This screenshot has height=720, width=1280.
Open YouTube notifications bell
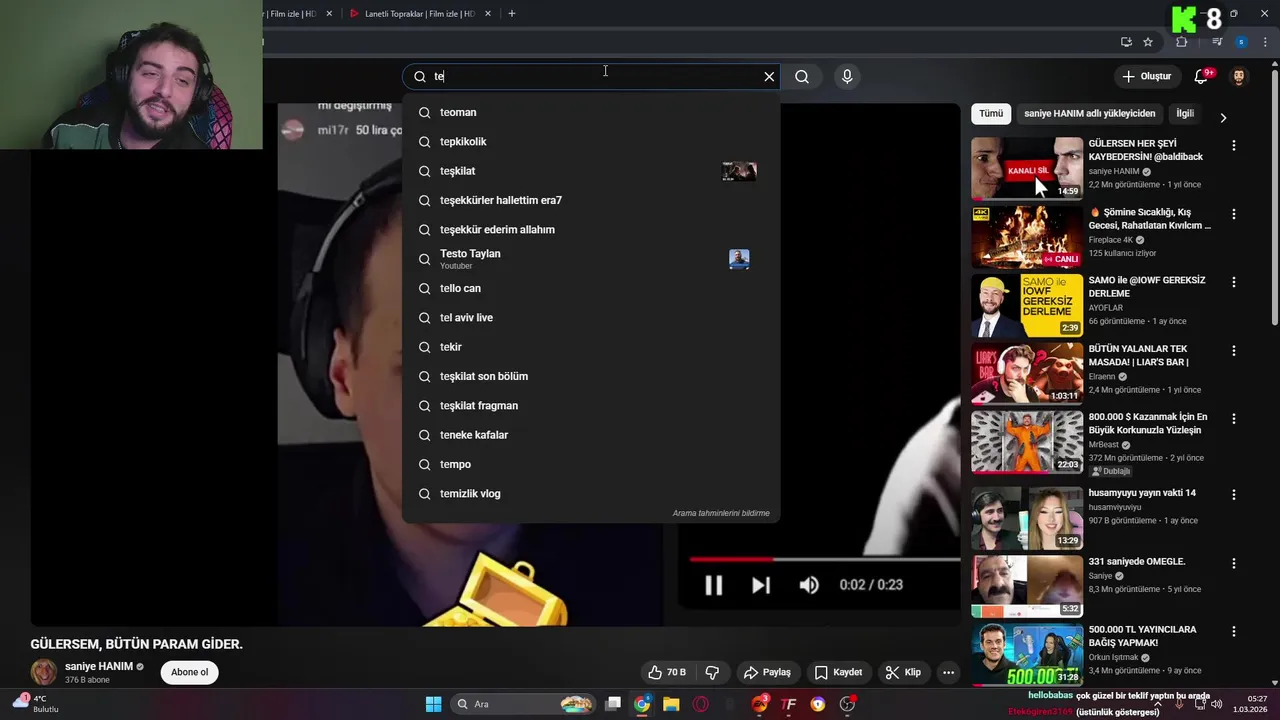pos(1202,76)
